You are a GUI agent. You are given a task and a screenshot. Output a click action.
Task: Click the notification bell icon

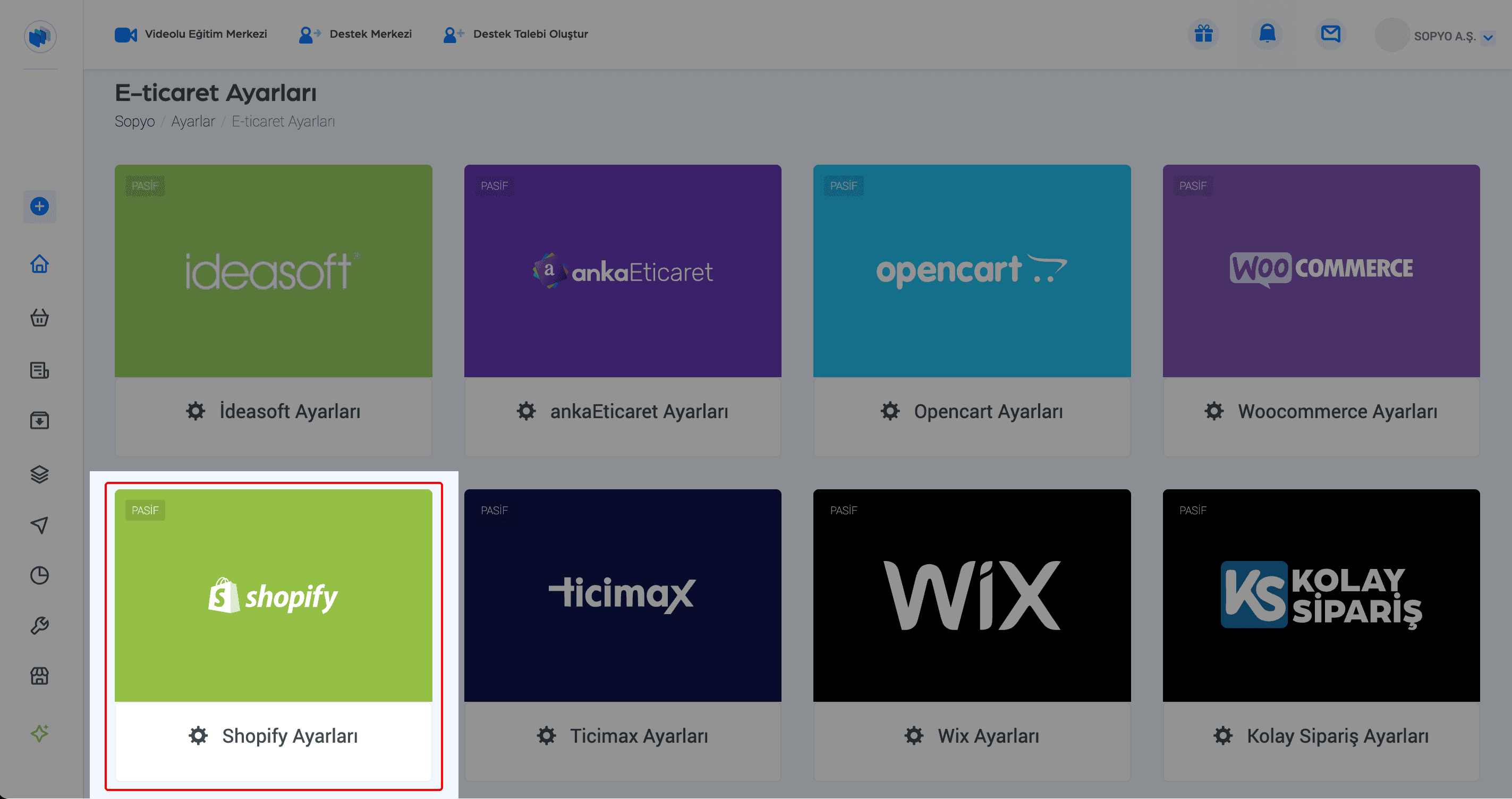(x=1267, y=34)
